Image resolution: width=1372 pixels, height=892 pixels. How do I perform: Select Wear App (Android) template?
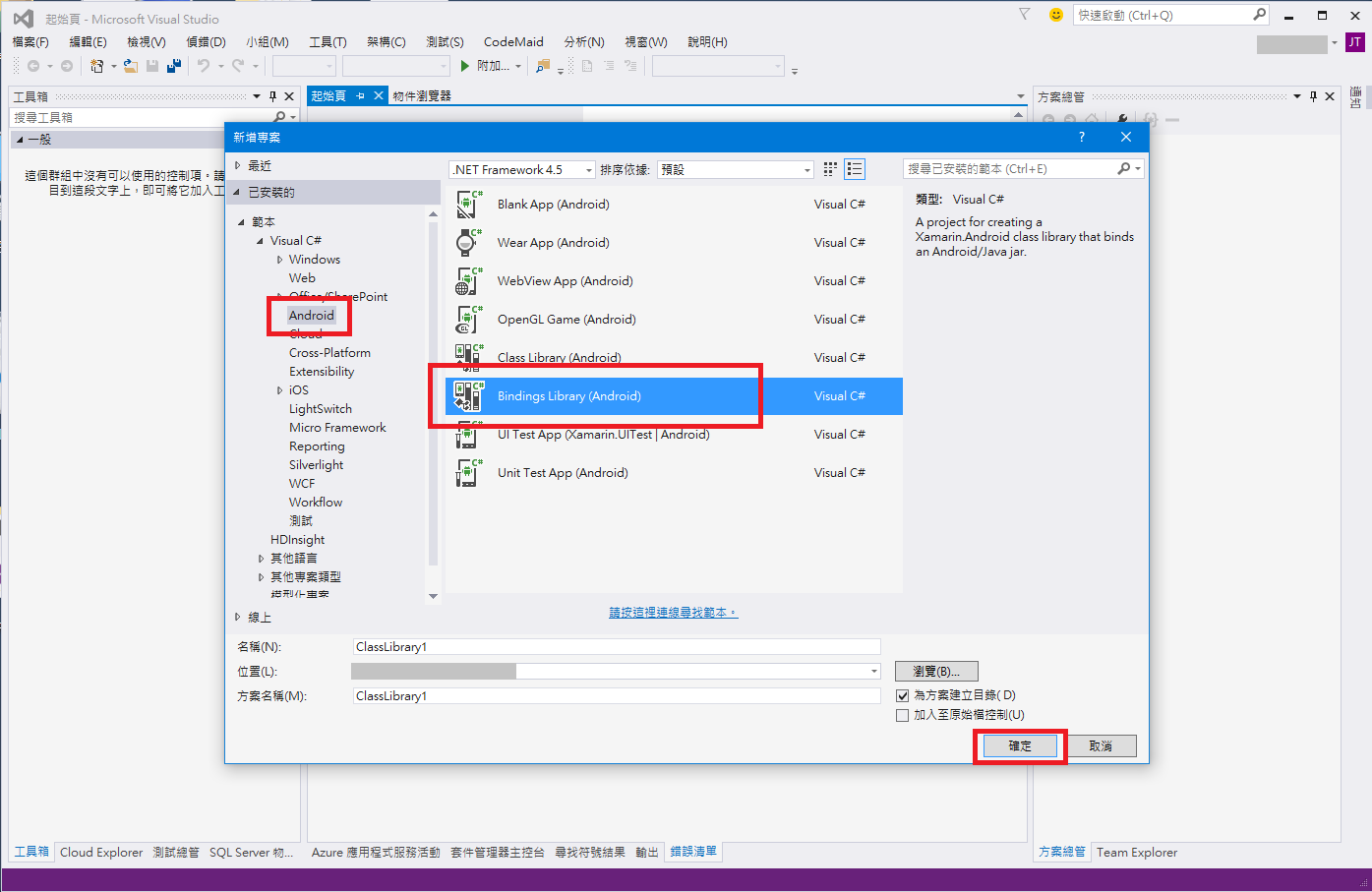(674, 243)
